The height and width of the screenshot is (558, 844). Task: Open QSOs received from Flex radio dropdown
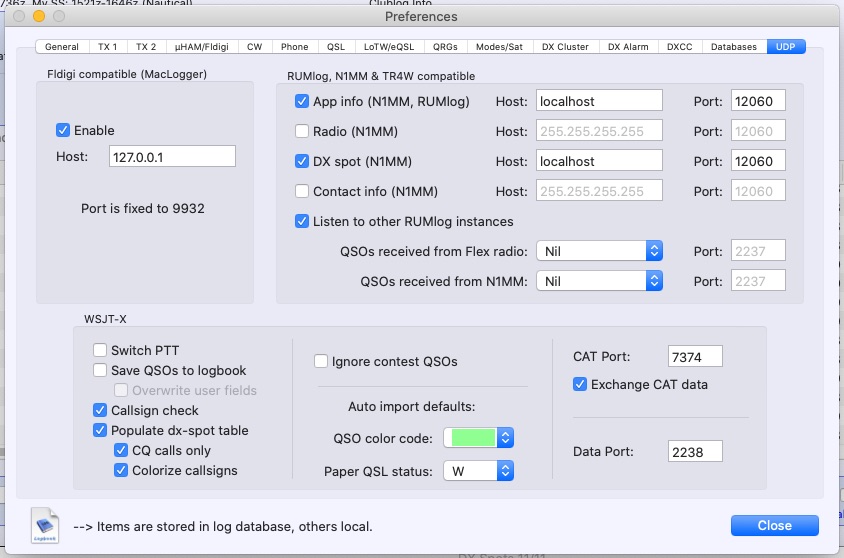pos(600,251)
